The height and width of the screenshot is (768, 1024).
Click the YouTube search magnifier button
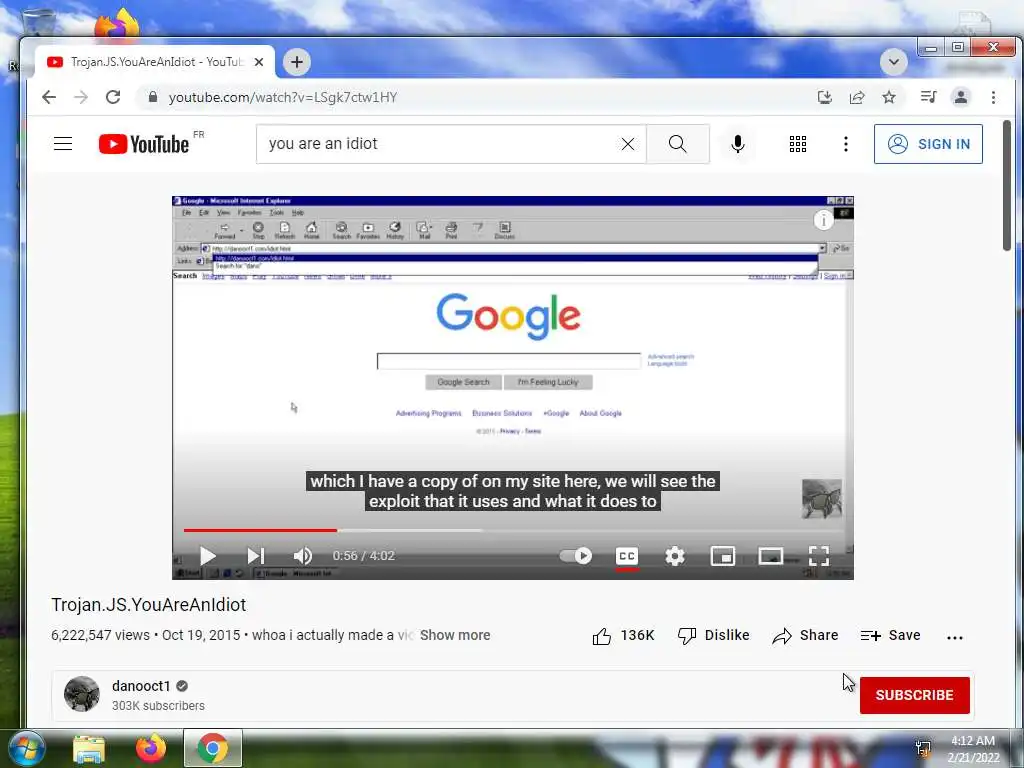click(678, 144)
